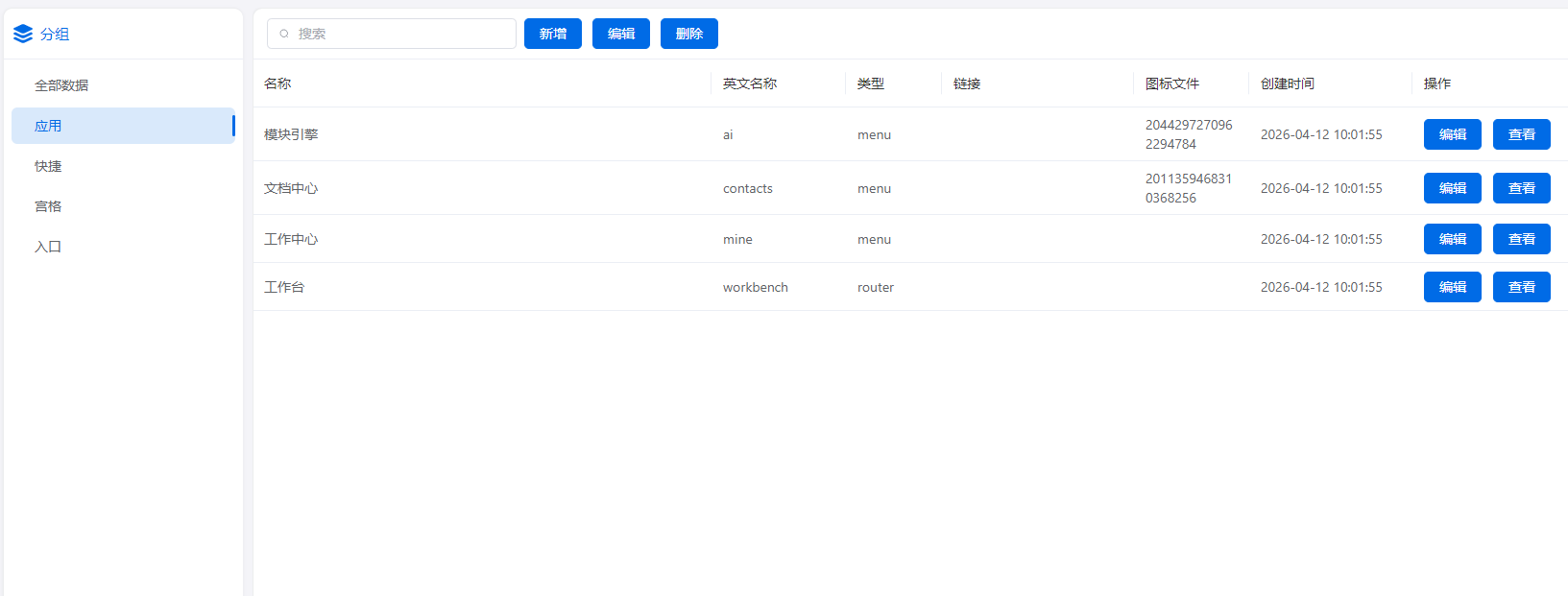Click the 链接 column header

click(x=967, y=83)
